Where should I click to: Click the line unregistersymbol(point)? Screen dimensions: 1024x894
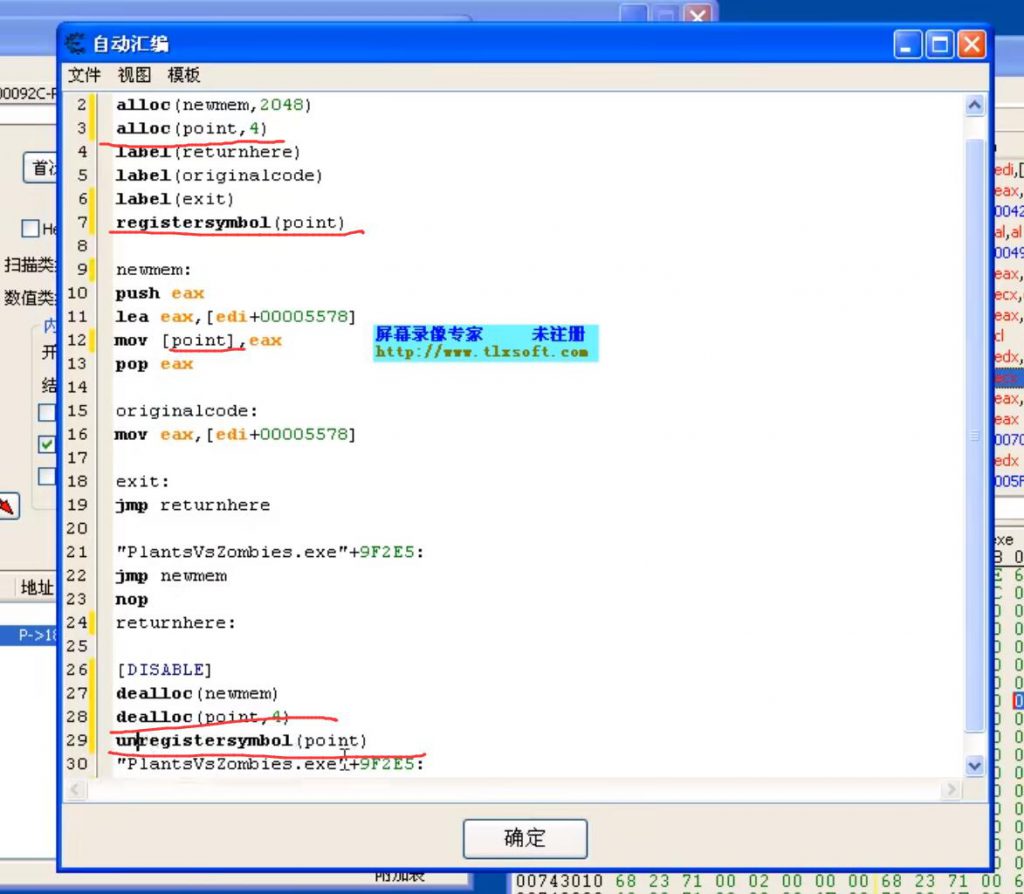tap(242, 741)
